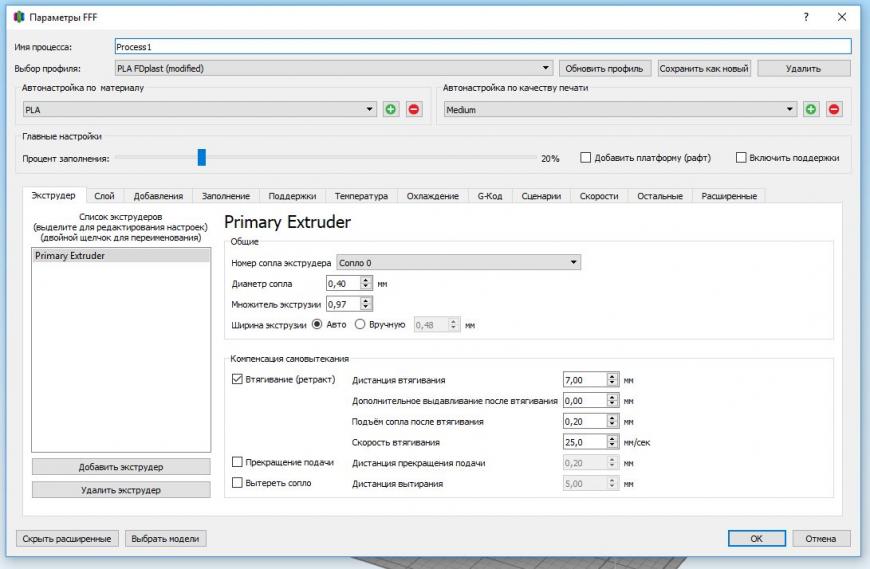Viewport: 870px width, 569px height.
Task: Click the Simplify3D app icon in title bar
Action: 19,17
